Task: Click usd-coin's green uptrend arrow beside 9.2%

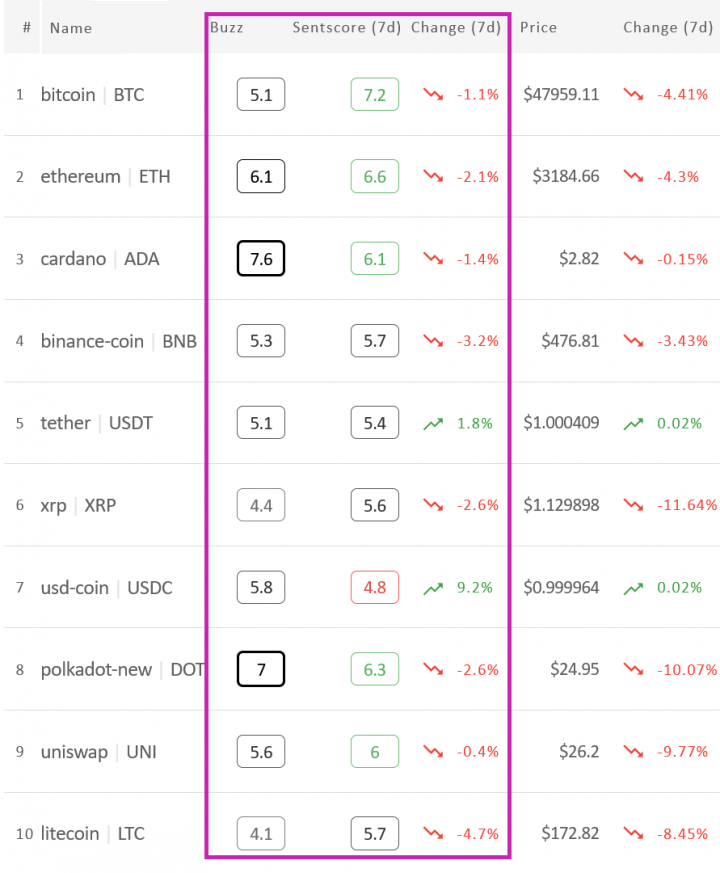Action: tap(433, 588)
